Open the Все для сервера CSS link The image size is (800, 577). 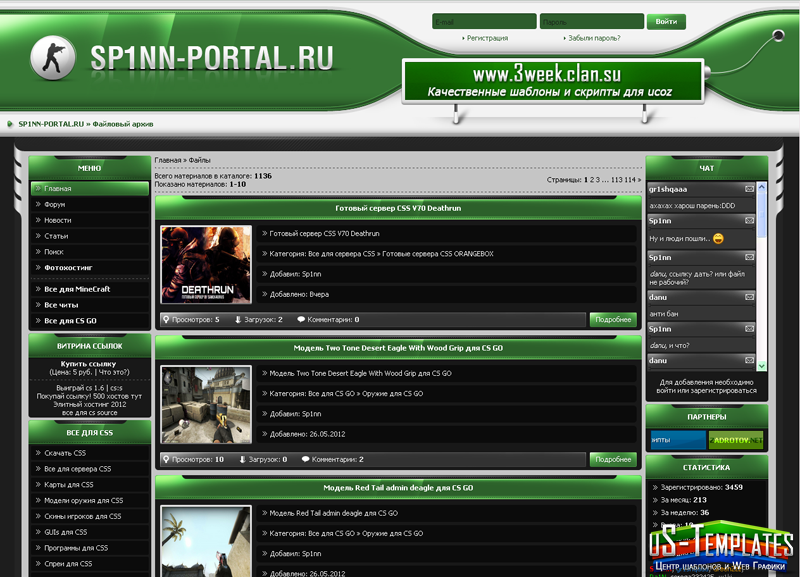[90, 468]
